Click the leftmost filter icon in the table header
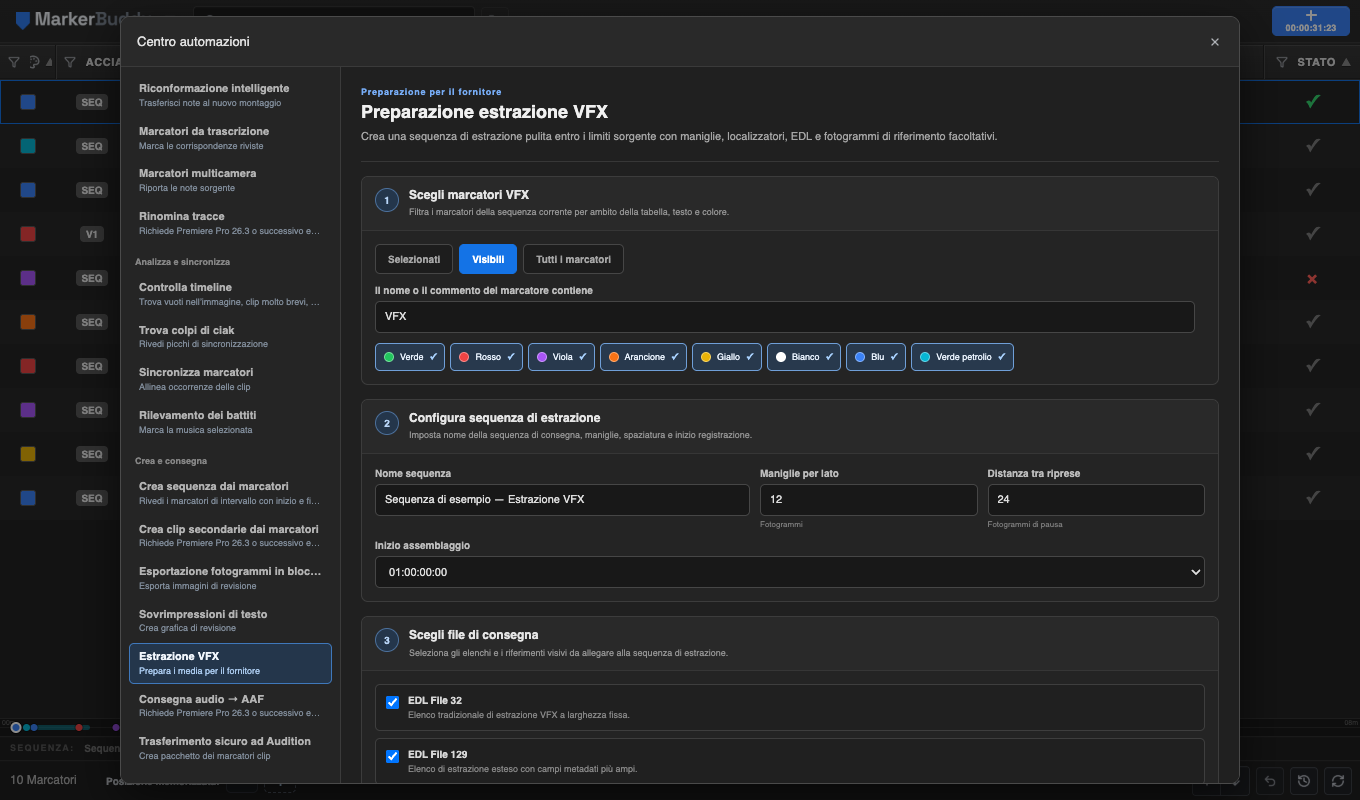The width and height of the screenshot is (1360, 800). (14, 62)
